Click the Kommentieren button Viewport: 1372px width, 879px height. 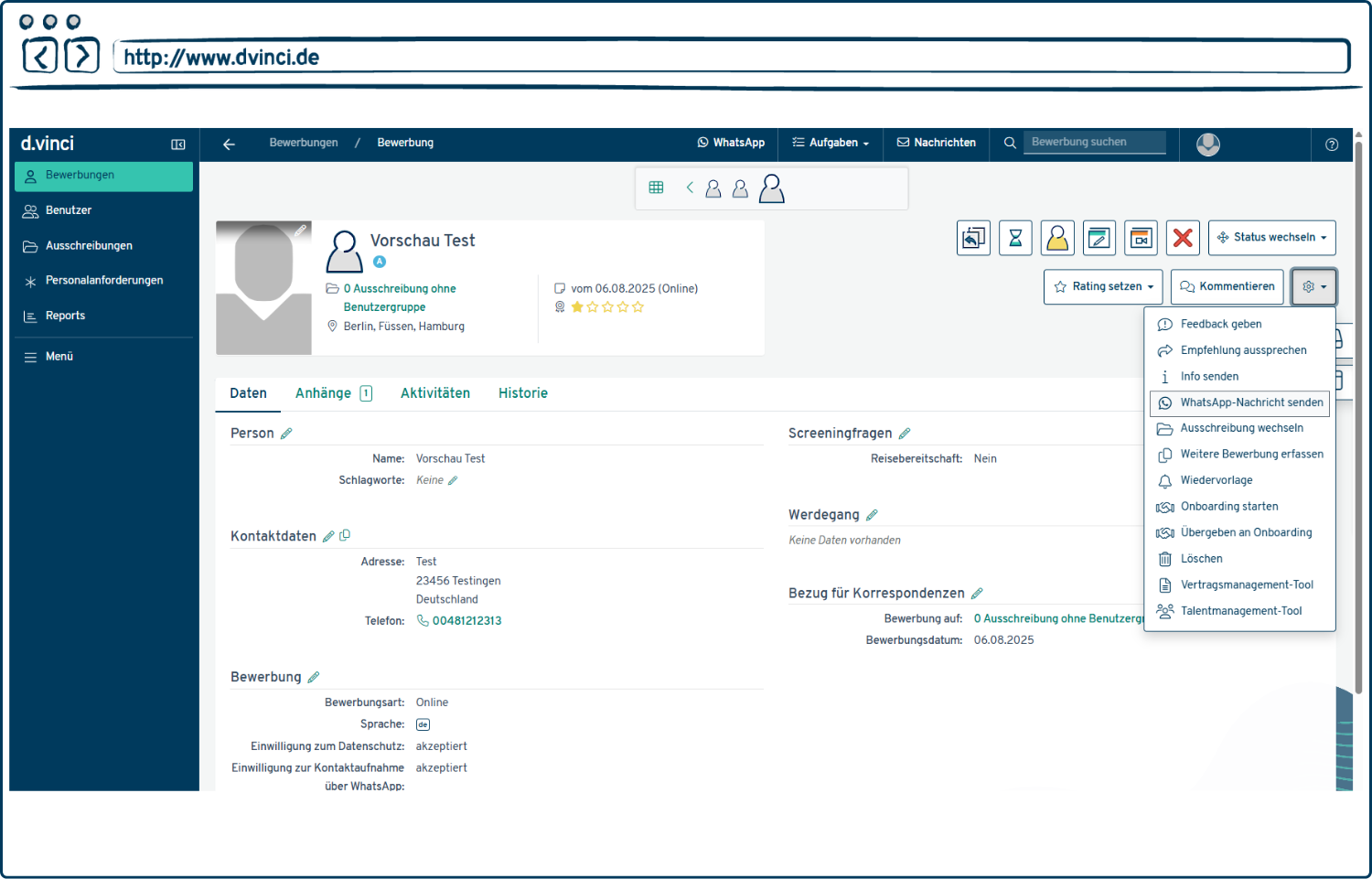click(x=1227, y=287)
